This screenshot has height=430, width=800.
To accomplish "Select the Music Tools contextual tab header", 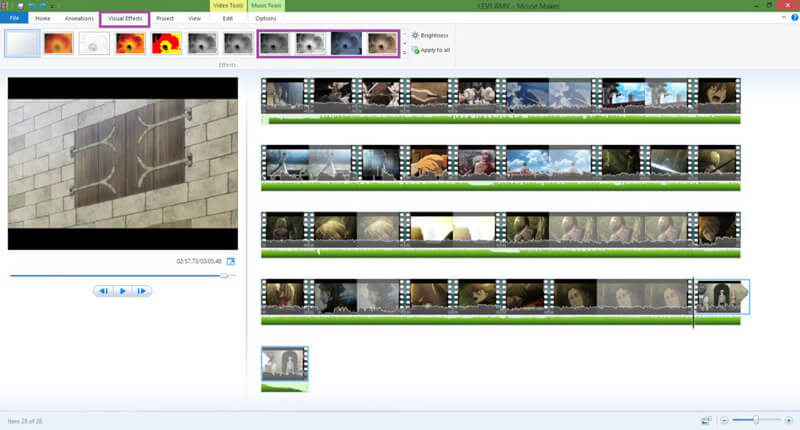I will pos(266,6).
